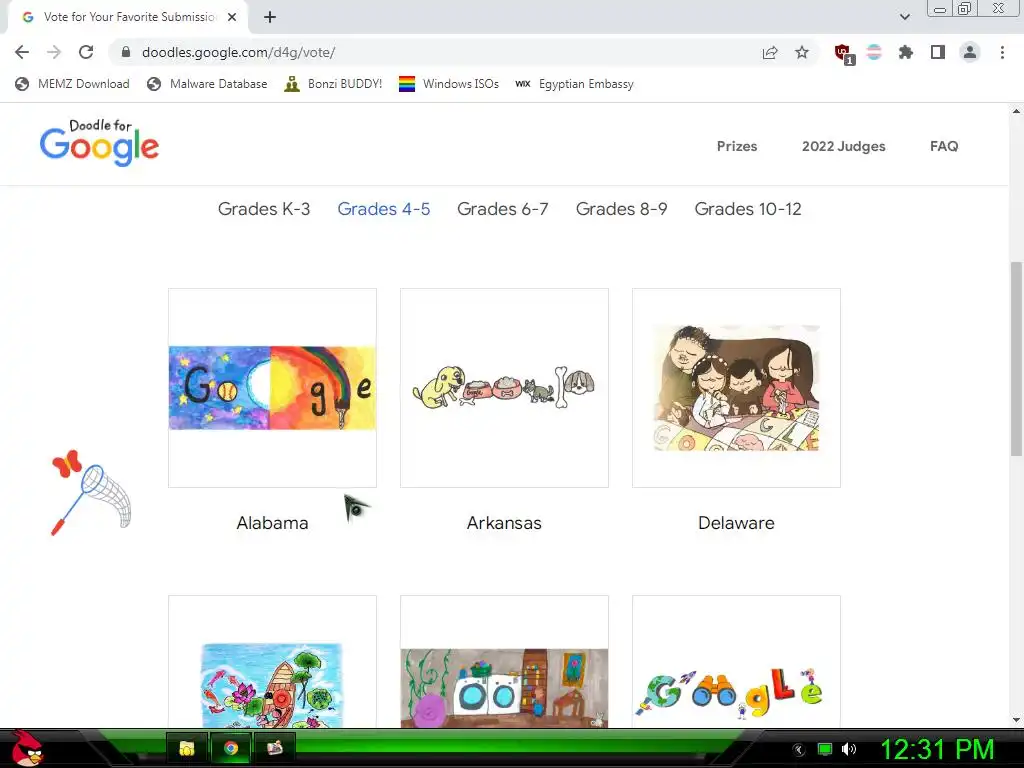This screenshot has height=768, width=1024.
Task: View site security lock info
Action: tap(126, 52)
